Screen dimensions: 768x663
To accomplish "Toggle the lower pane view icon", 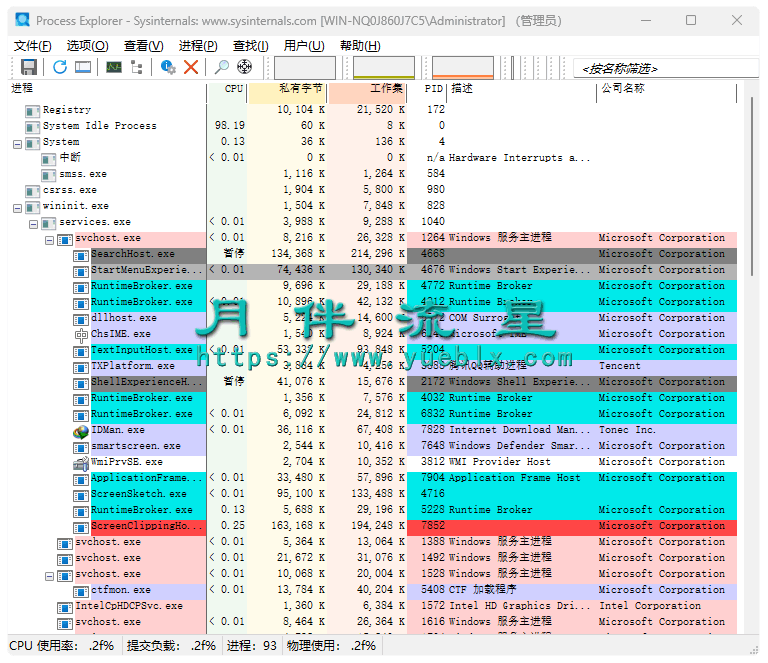I will [83, 67].
